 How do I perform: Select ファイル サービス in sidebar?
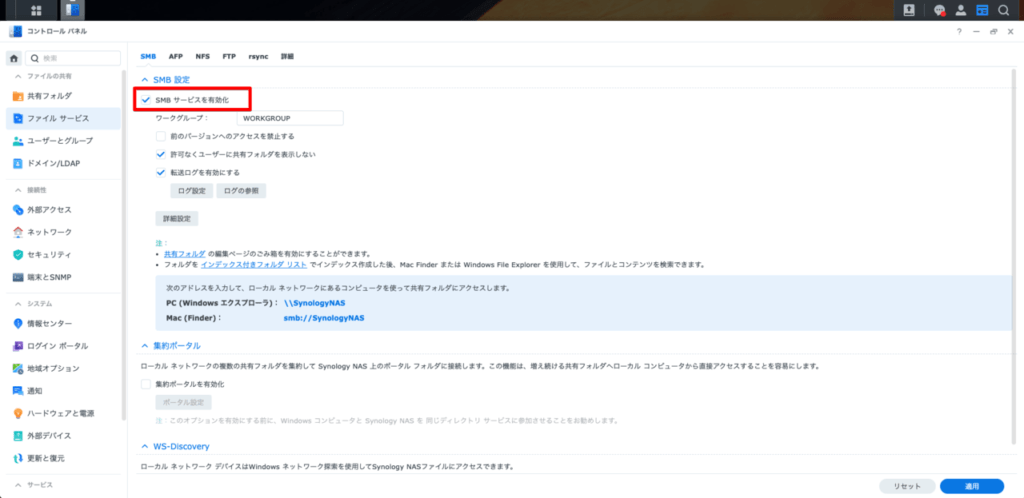tap(63, 118)
